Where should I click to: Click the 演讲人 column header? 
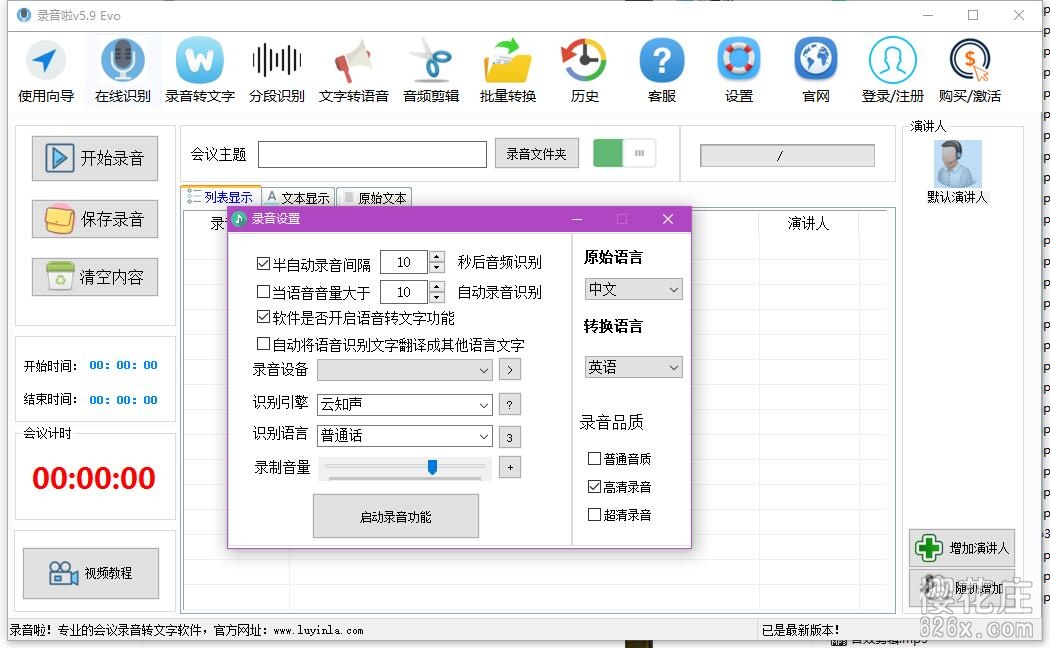(x=808, y=224)
